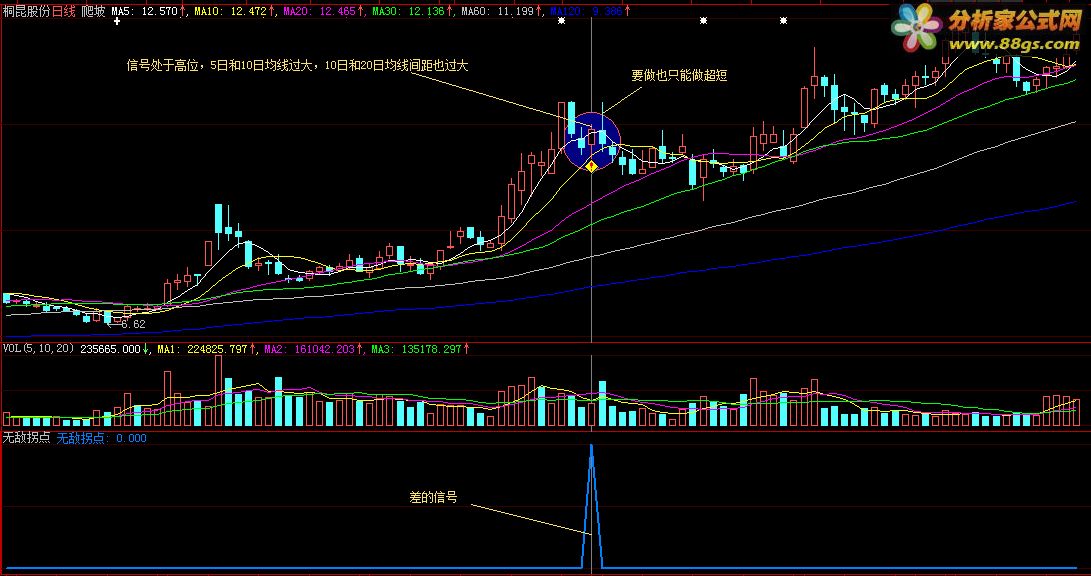Select annotation text 差的信号
The image size is (1091, 576).
pyautogui.click(x=433, y=497)
